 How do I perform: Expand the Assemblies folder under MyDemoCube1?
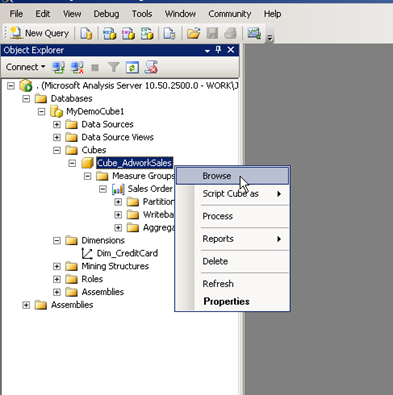click(x=57, y=292)
